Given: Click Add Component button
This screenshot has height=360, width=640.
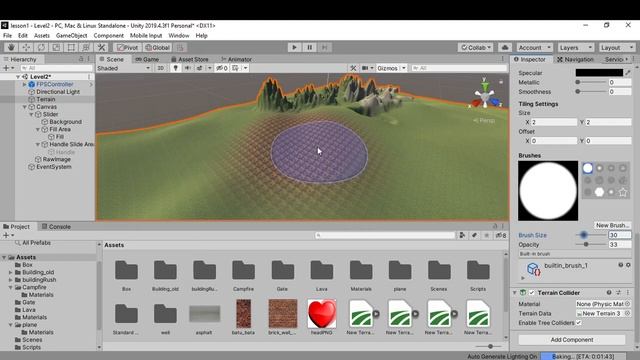Looking at the screenshot, I should point(572,340).
